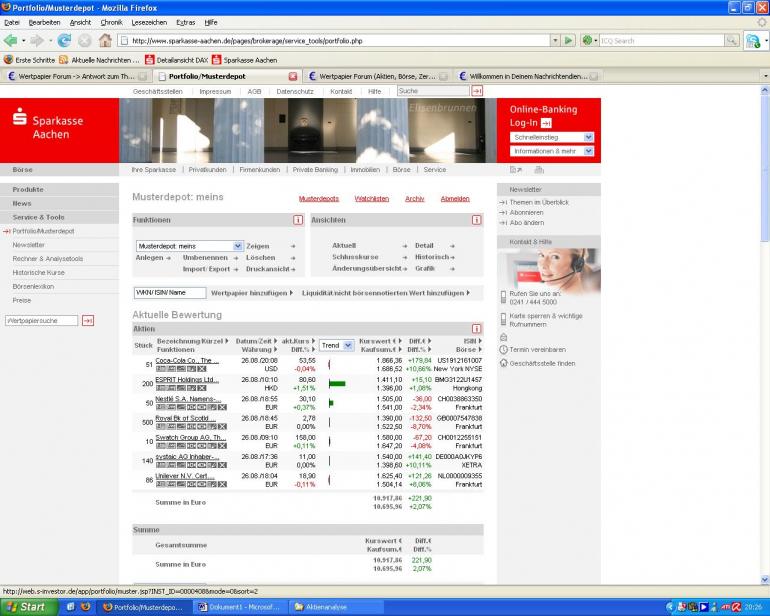The height and width of the screenshot is (616, 770).
Task: Open the Watchlisten link
Action: pyautogui.click(x=371, y=198)
